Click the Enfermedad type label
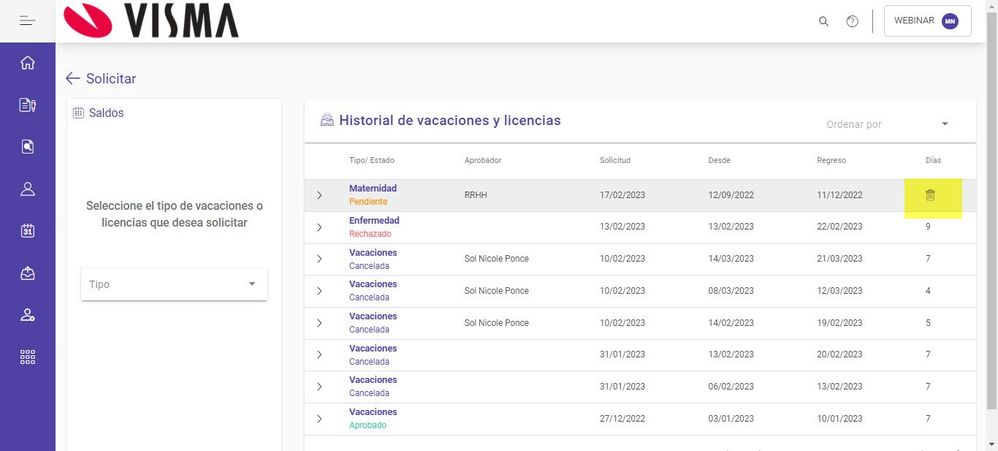Viewport: 998px width, 451px height. tap(374, 220)
